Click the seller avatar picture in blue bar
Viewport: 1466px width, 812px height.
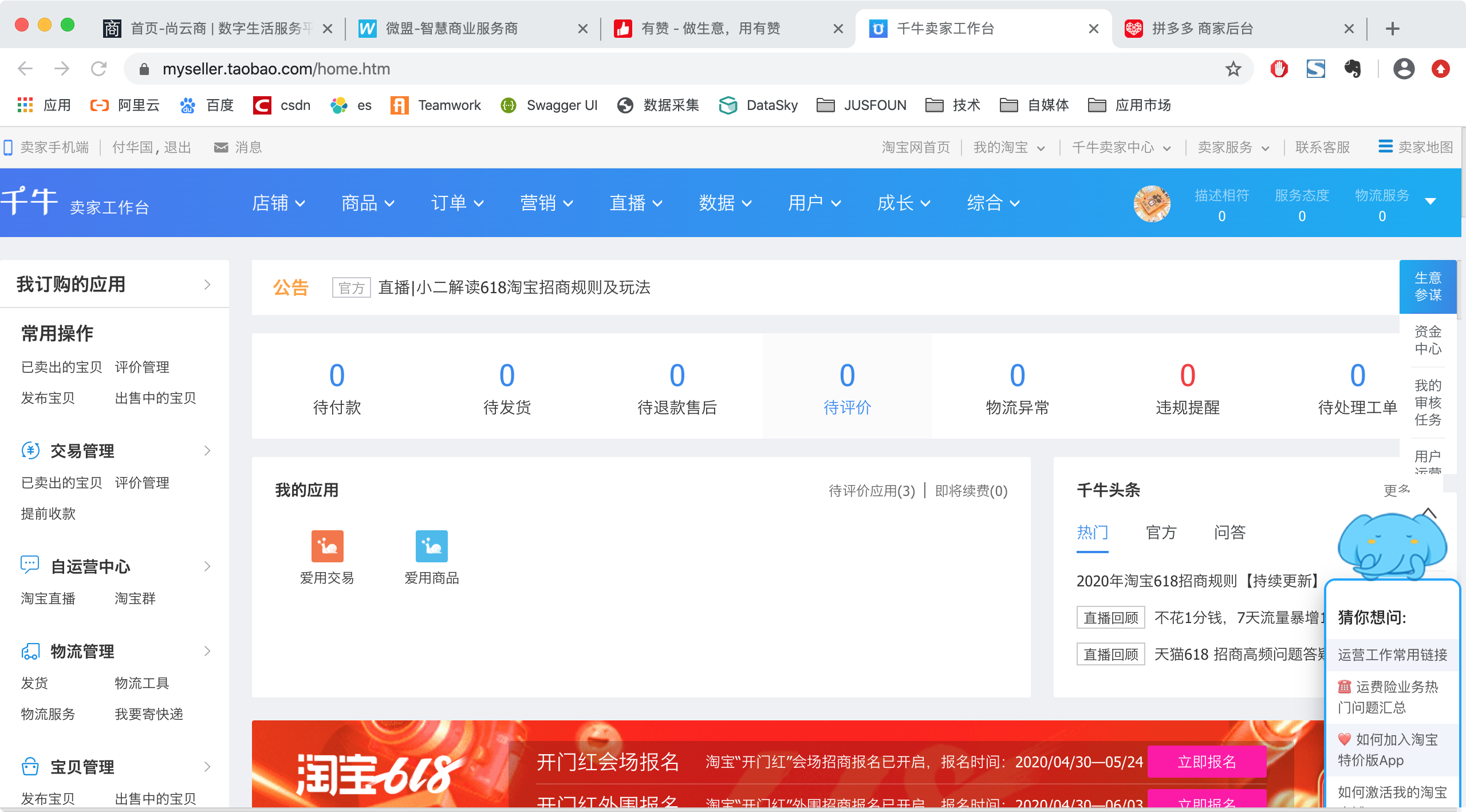[1152, 203]
